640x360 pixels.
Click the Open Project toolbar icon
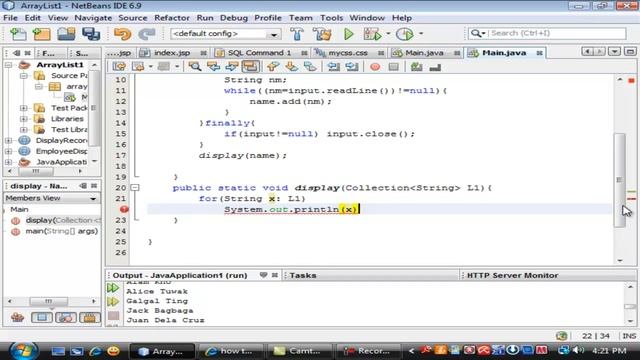click(x=66, y=34)
